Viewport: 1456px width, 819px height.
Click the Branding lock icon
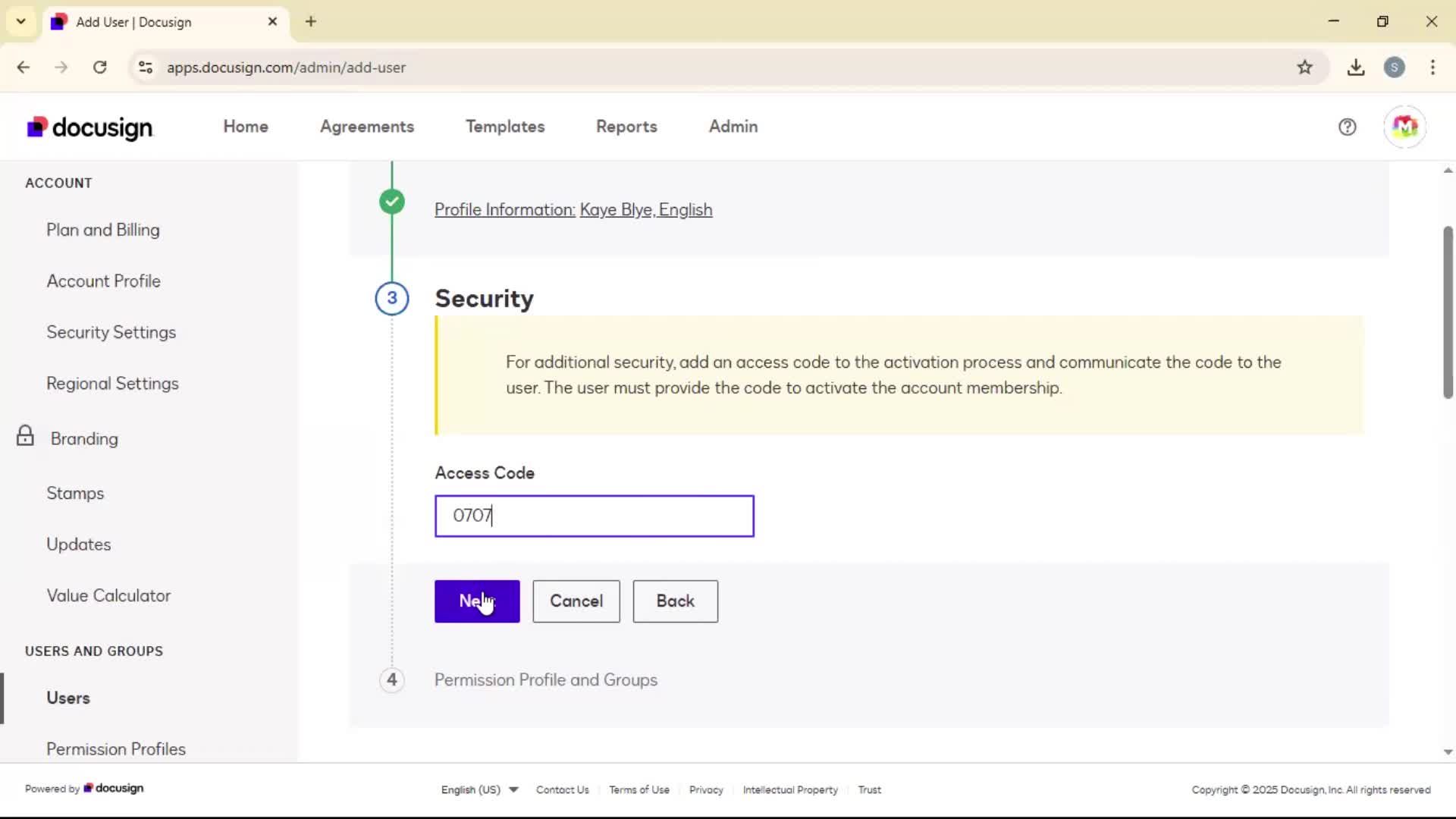[25, 436]
